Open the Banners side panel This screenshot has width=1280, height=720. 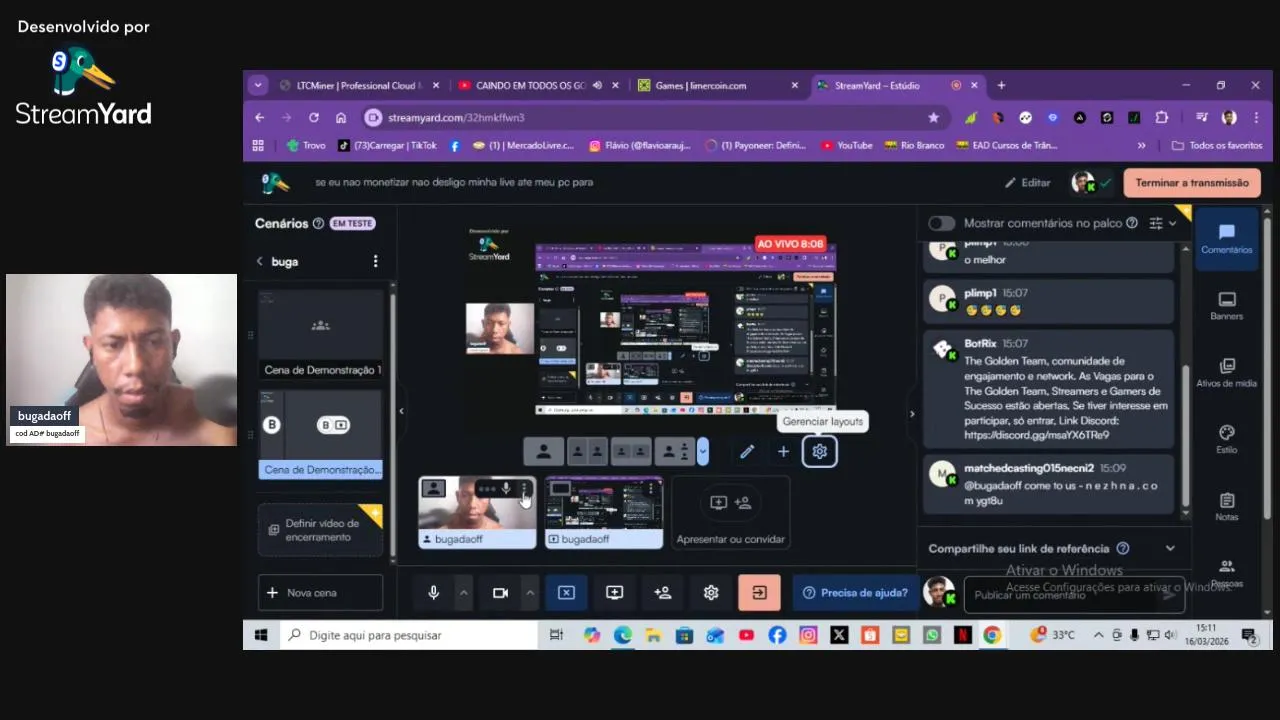coord(1226,306)
